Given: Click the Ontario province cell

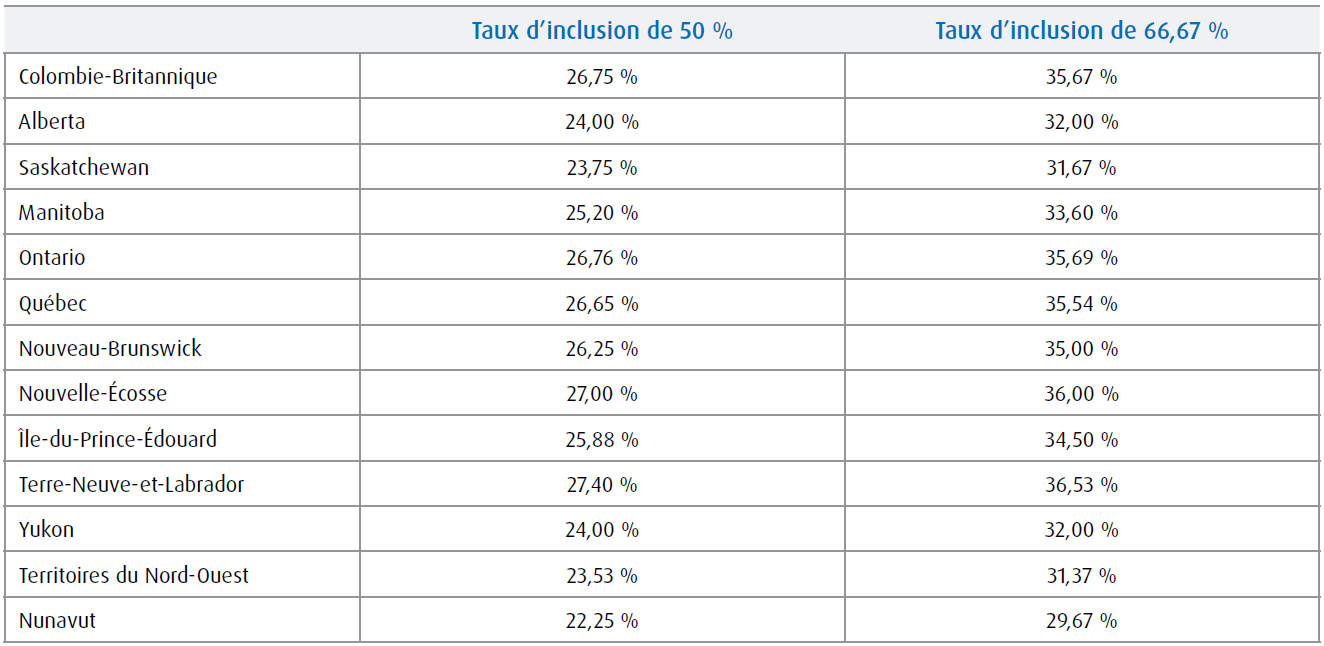Looking at the screenshot, I should coord(52,258).
